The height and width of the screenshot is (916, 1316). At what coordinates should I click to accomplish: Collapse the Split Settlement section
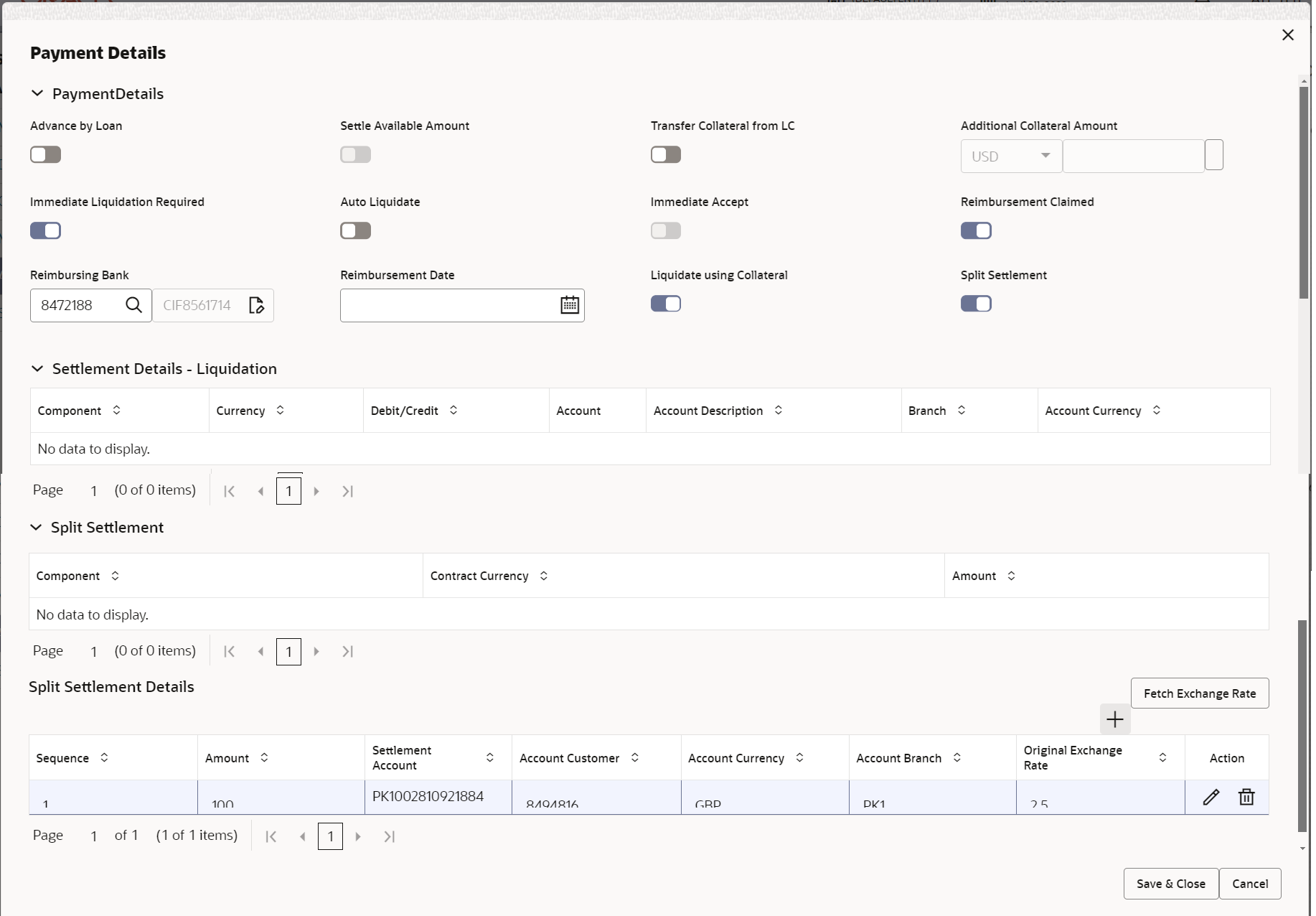pos(36,527)
